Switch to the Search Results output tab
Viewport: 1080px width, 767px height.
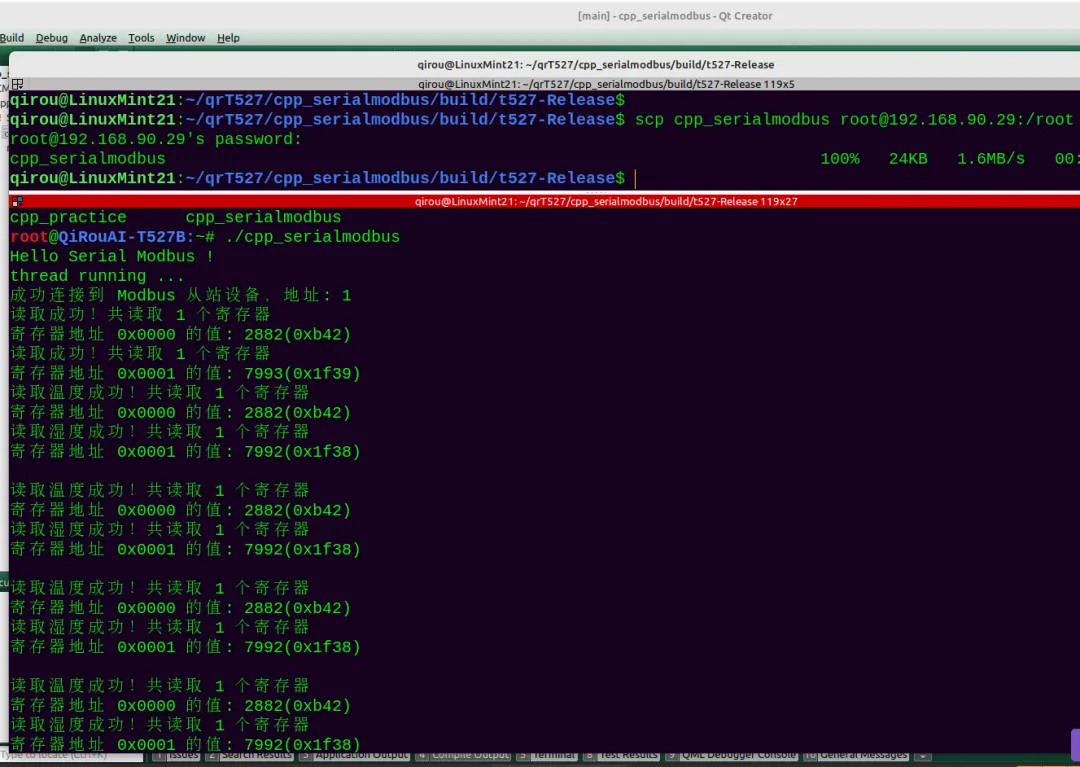click(250, 755)
